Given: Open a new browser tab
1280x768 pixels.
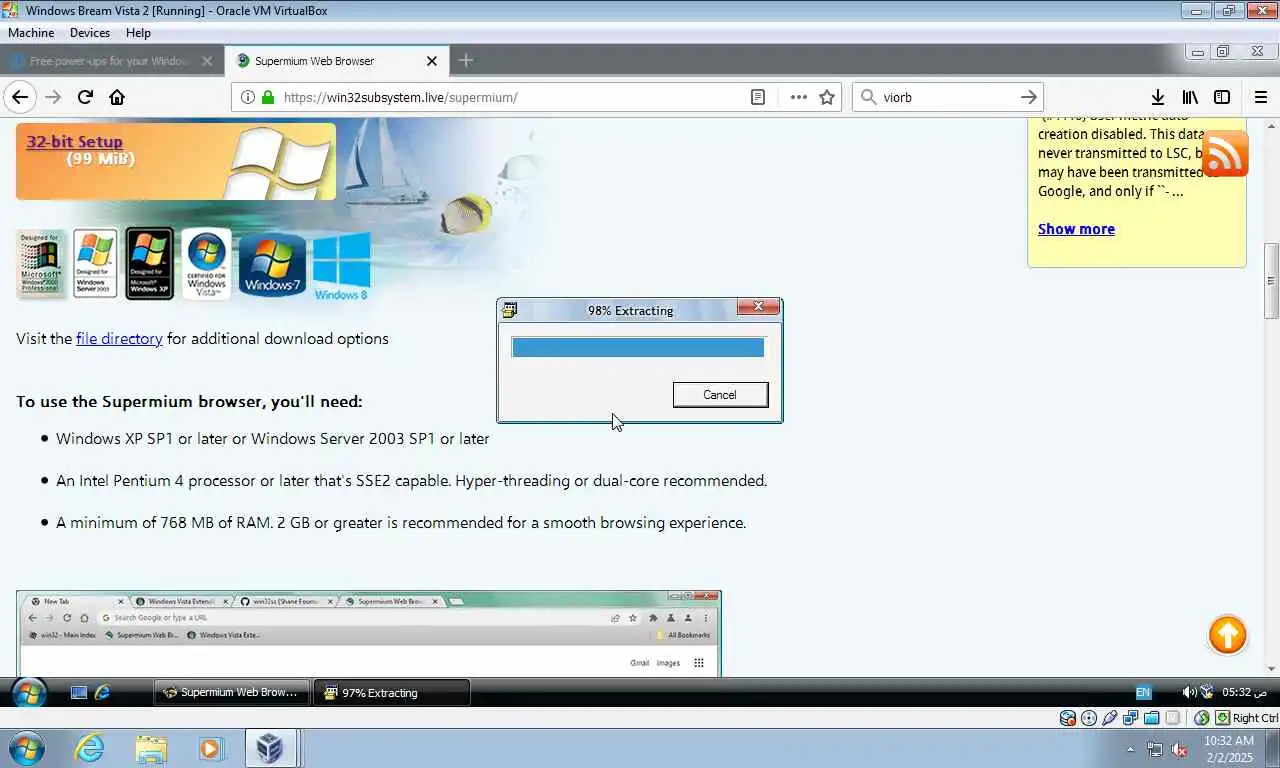Looking at the screenshot, I should click(466, 60).
